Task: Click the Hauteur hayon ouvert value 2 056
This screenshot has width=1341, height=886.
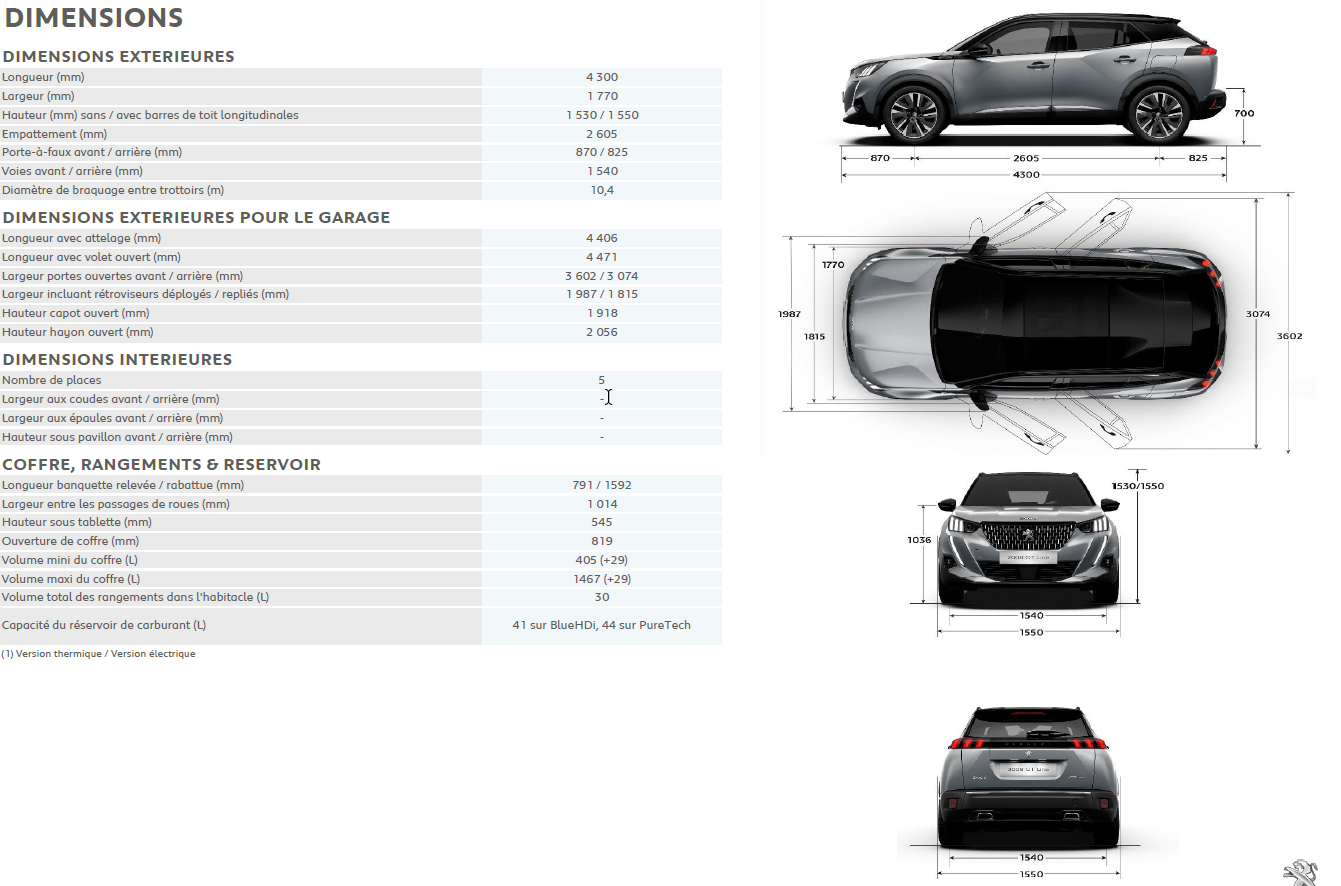Action: [601, 332]
